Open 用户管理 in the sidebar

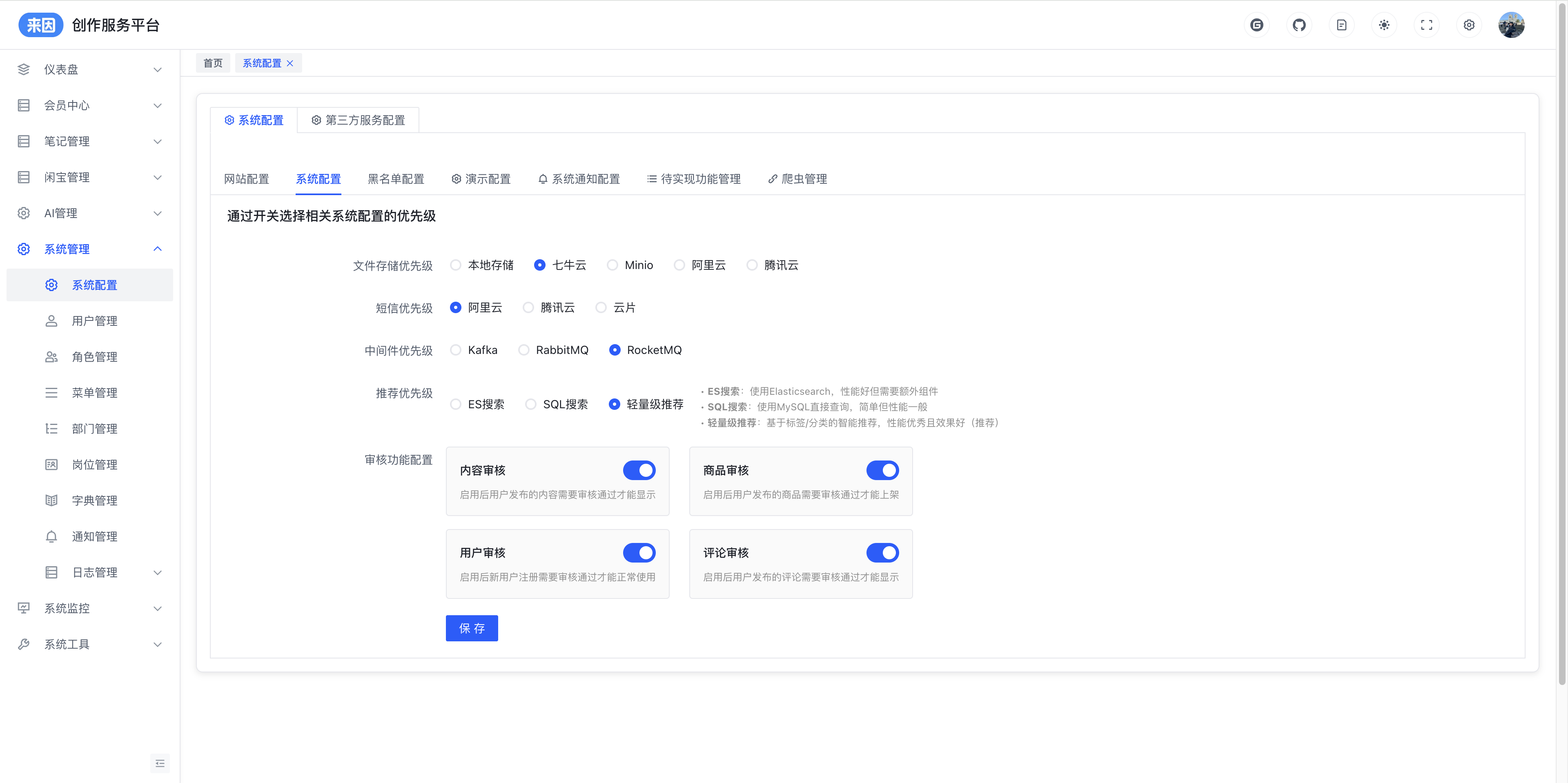pos(94,320)
